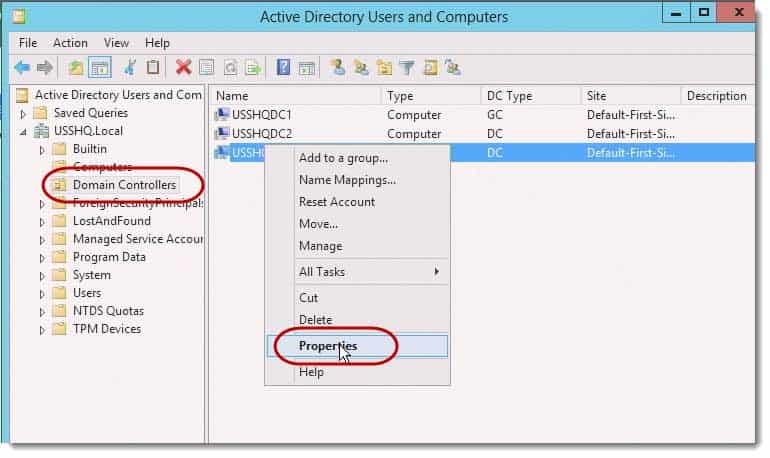
Task: Sort by the Name column header
Action: (296, 96)
